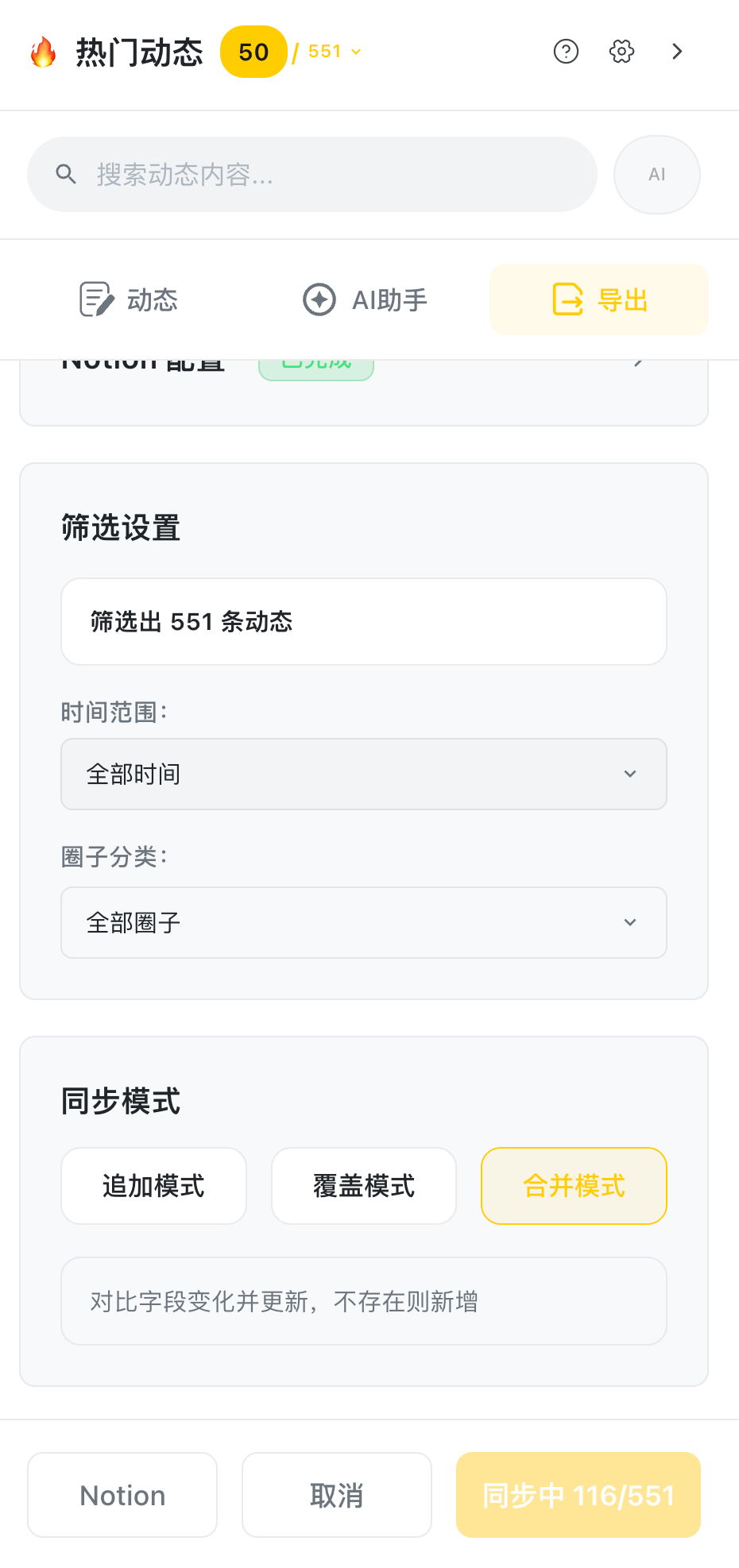Click the 同步中 116/551 progress button
This screenshot has height=1568, width=739.
click(578, 1495)
